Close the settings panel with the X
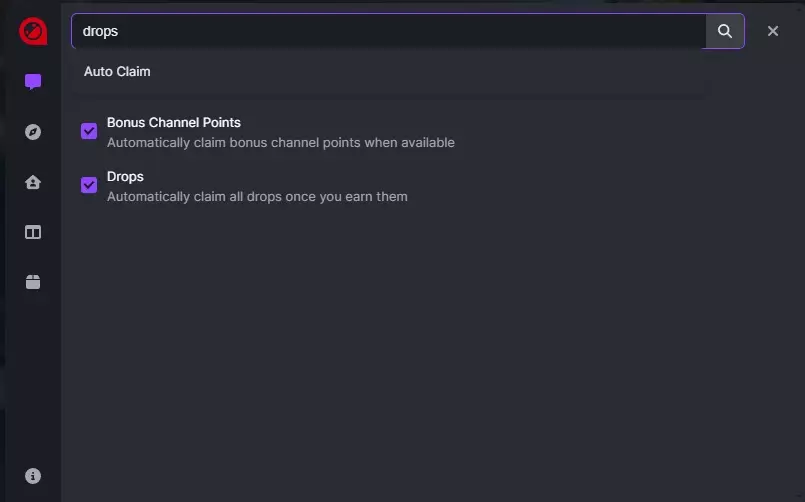805x502 pixels. (x=773, y=31)
